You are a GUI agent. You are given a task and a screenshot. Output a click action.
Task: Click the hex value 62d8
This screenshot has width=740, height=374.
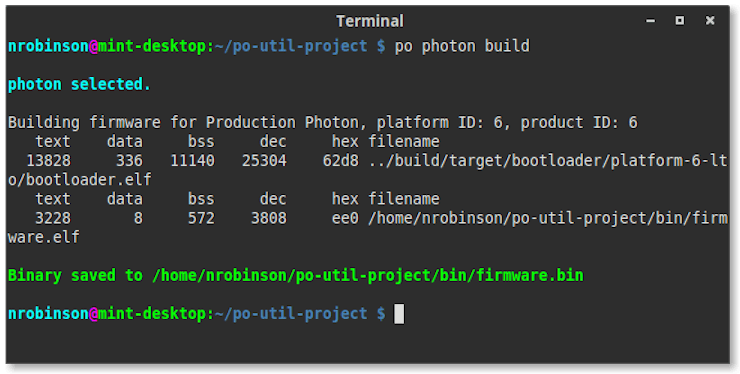pos(340,161)
